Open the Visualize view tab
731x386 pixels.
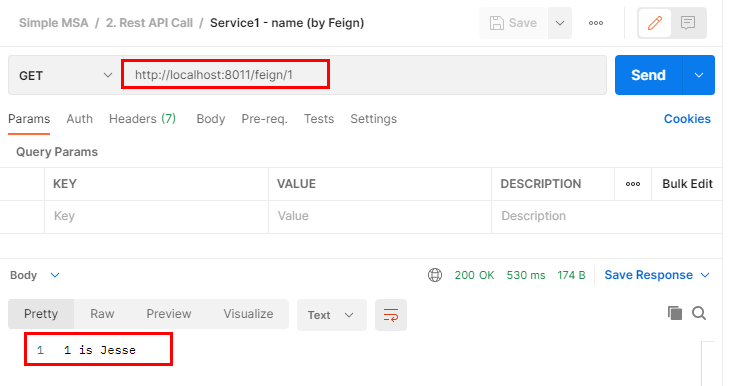point(248,314)
